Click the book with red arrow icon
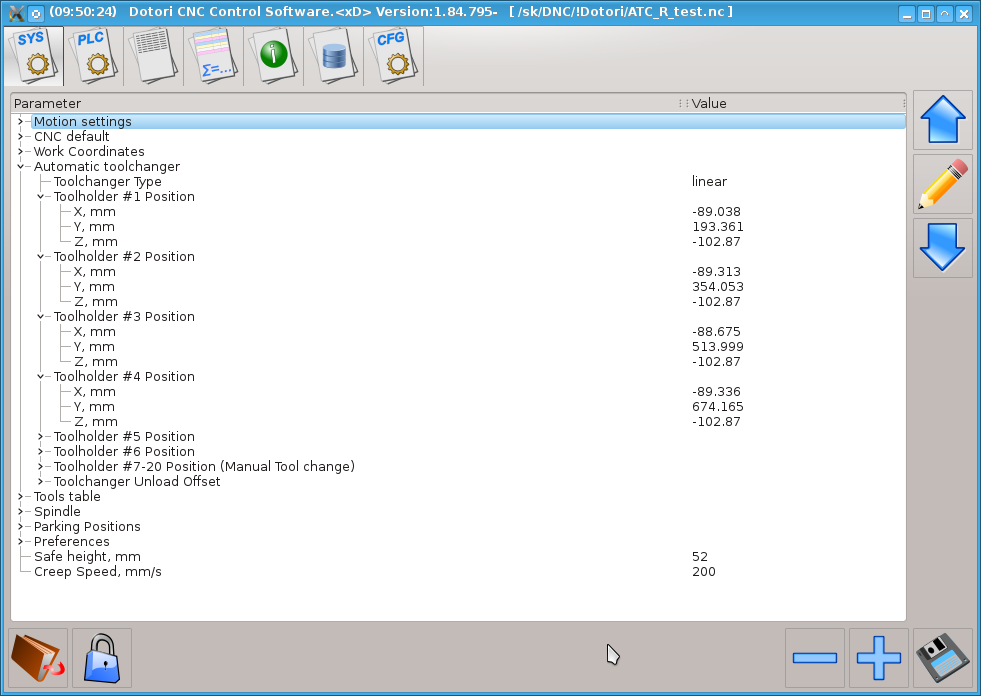Image resolution: width=981 pixels, height=696 pixels. [38, 658]
